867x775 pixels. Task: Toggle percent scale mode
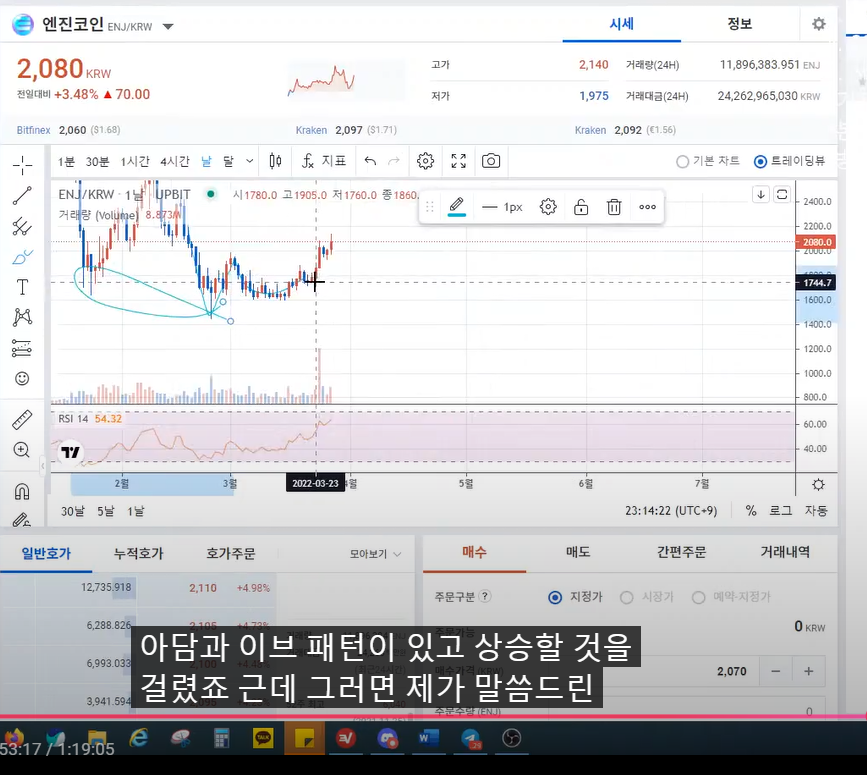751,511
